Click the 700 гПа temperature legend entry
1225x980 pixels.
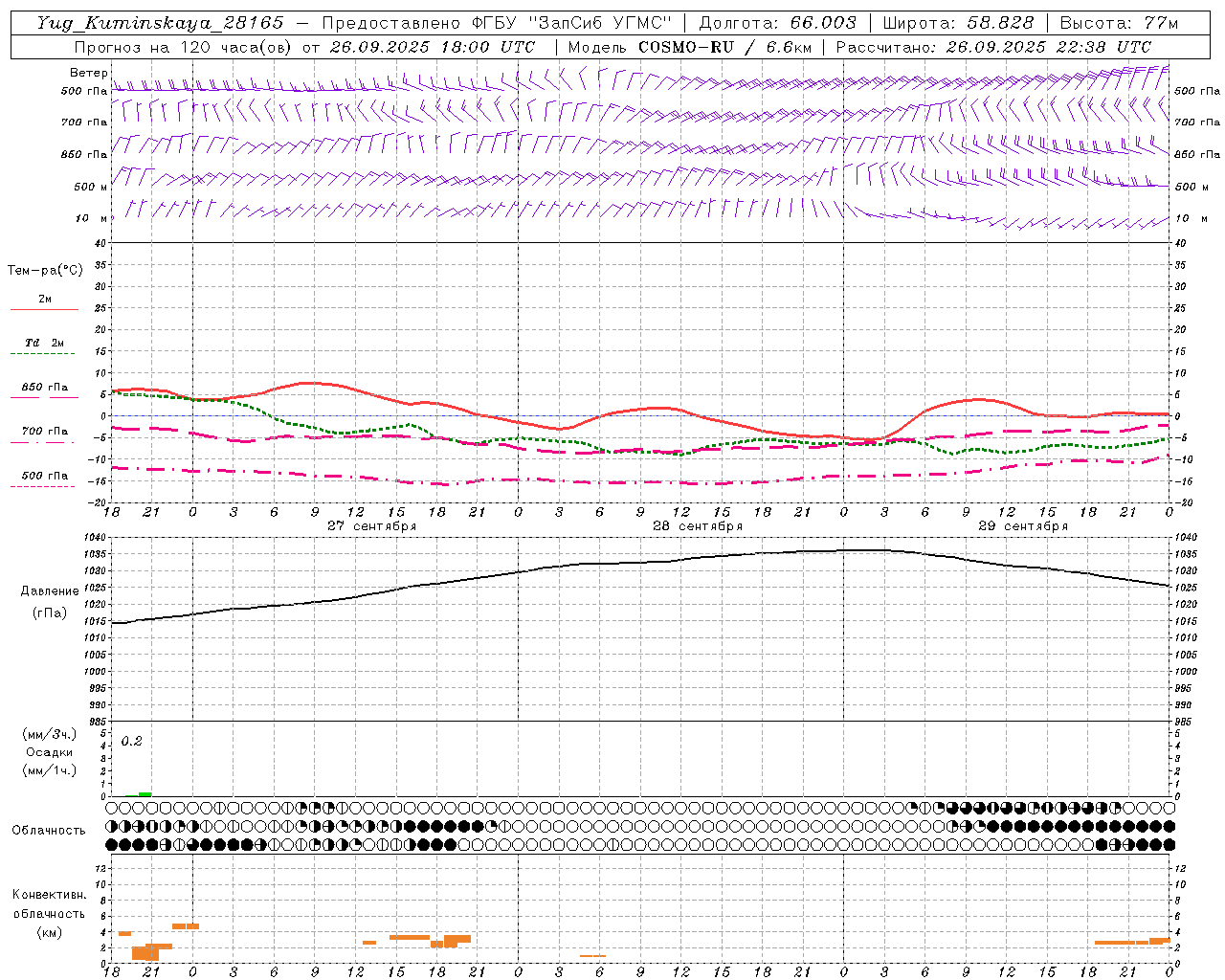pos(45,432)
